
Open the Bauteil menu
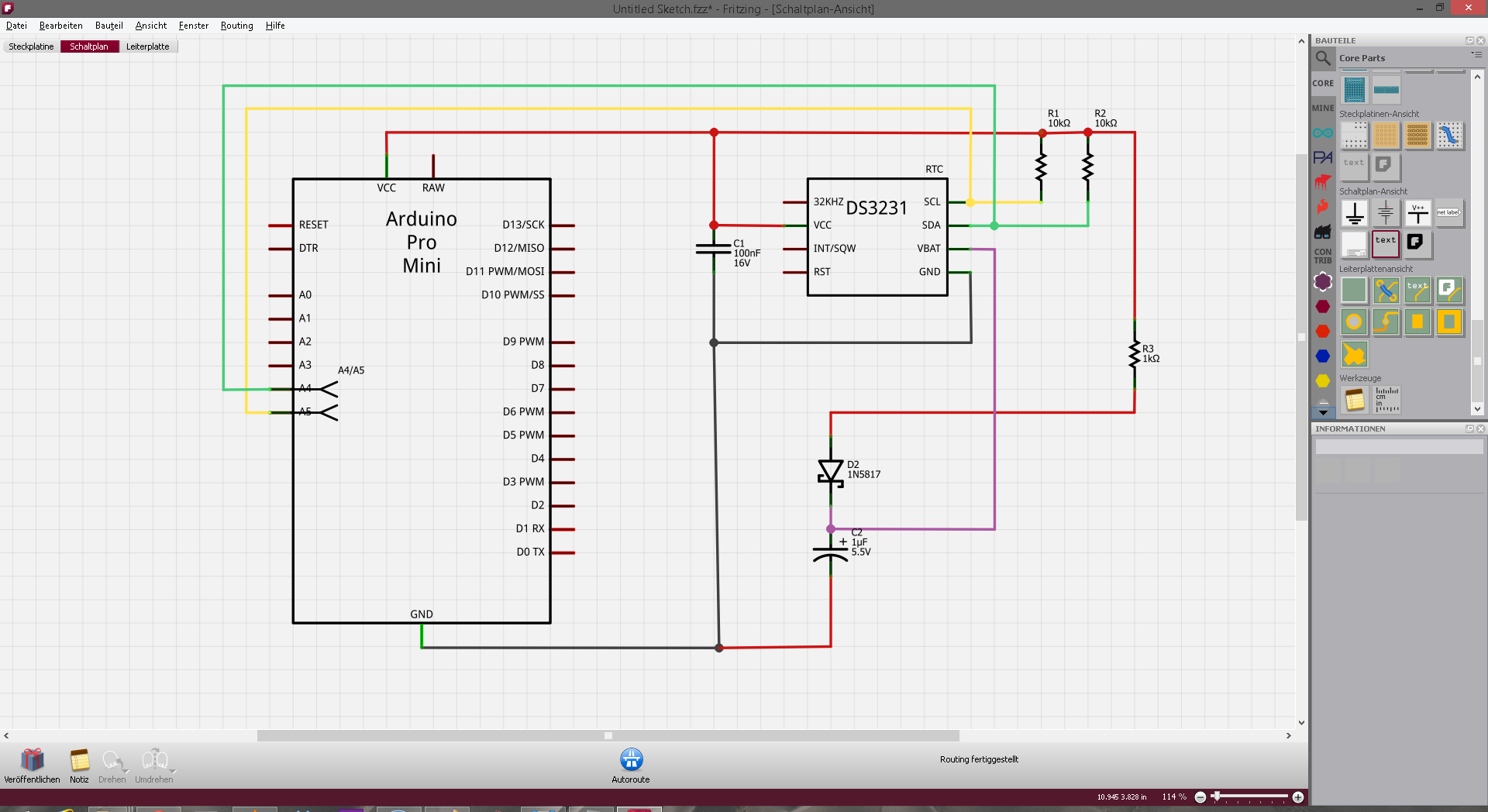[109, 26]
